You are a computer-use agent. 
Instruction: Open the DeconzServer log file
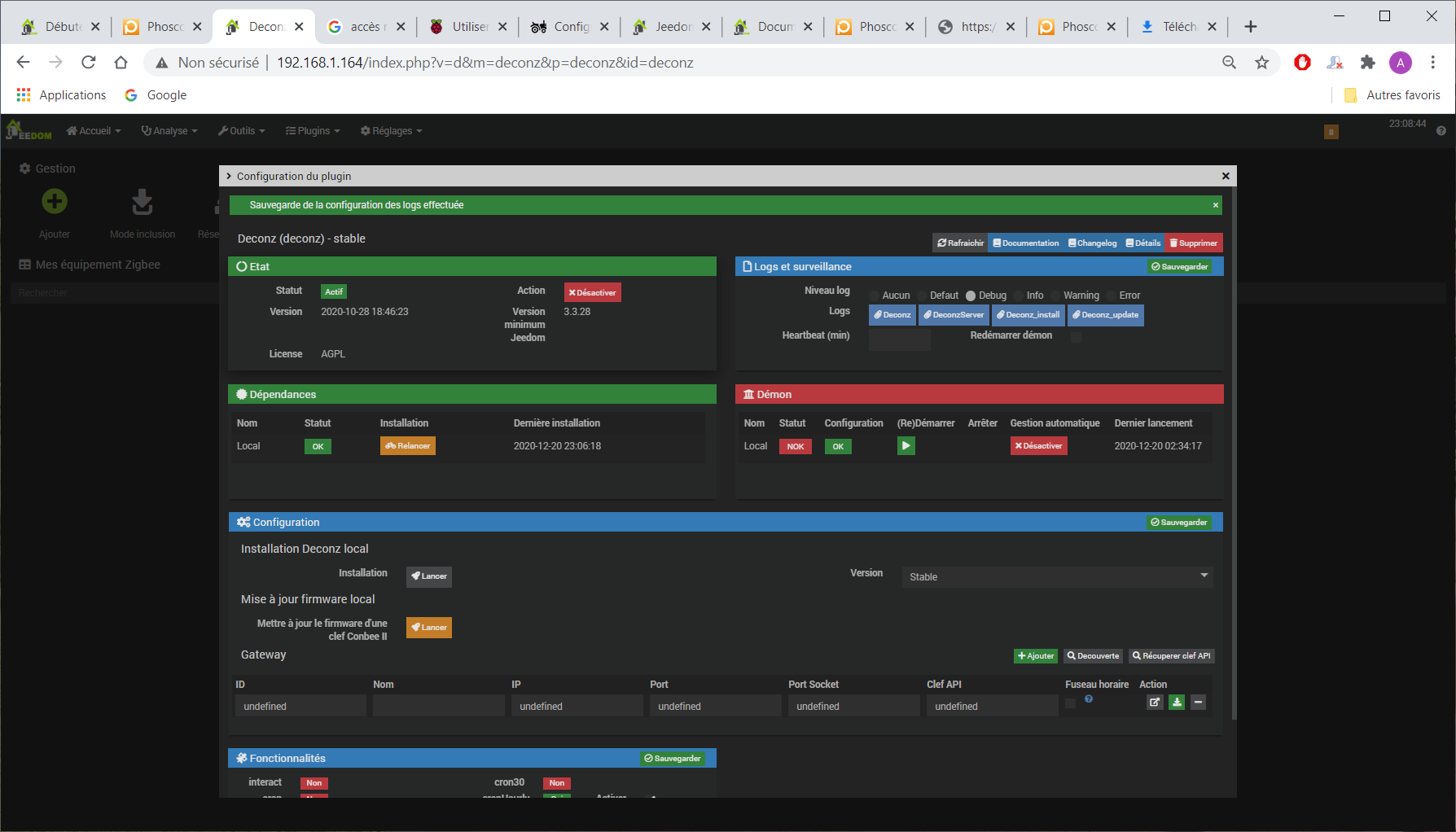click(x=954, y=315)
